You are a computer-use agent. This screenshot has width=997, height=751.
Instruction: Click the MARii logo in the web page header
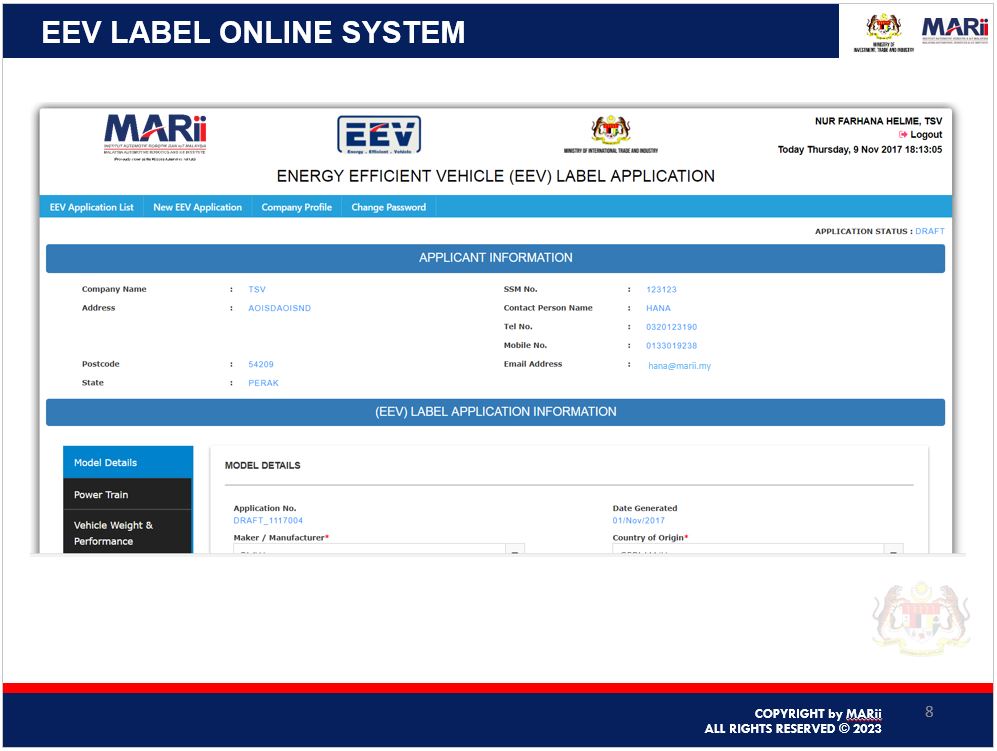coord(155,133)
